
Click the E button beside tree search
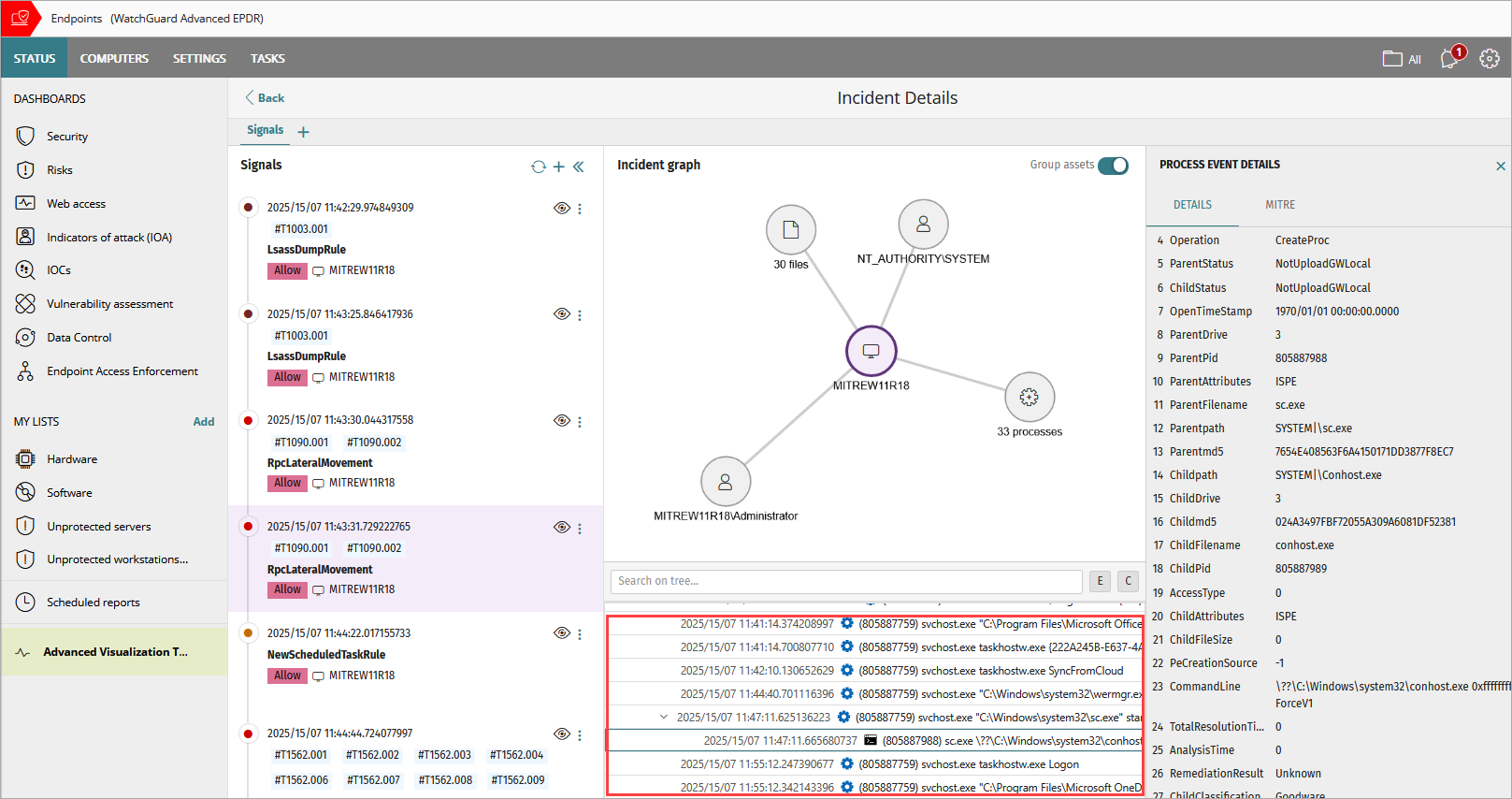(x=1100, y=581)
